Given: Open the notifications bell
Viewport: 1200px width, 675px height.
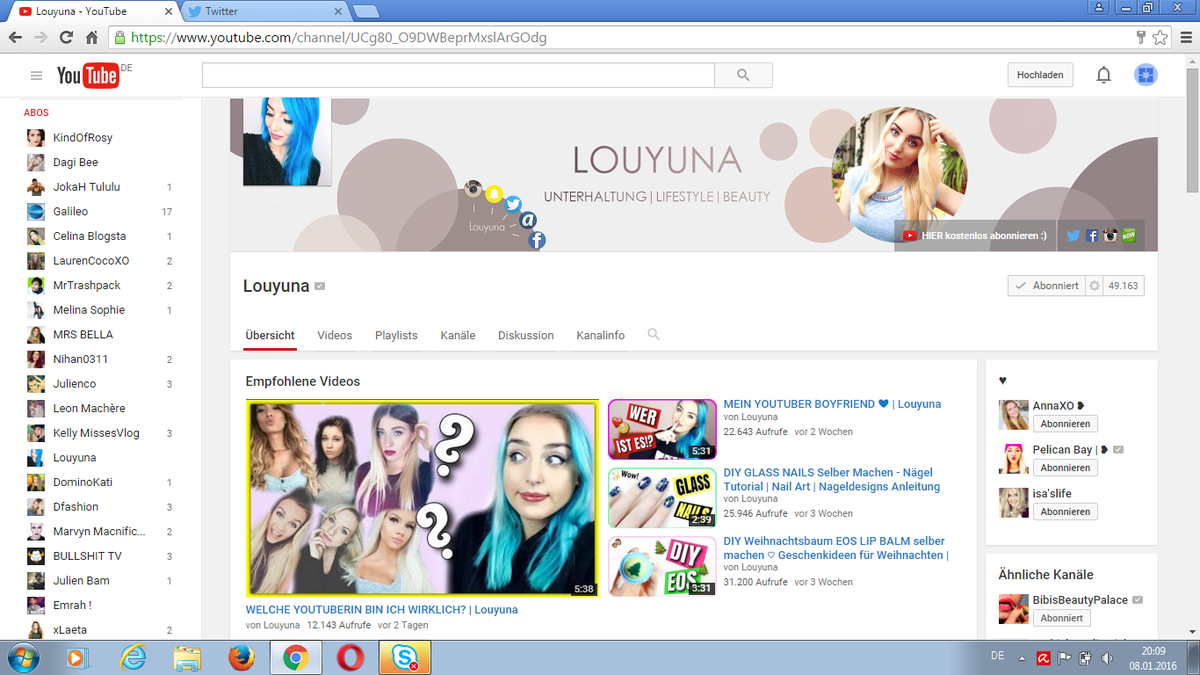Looking at the screenshot, I should [1104, 75].
